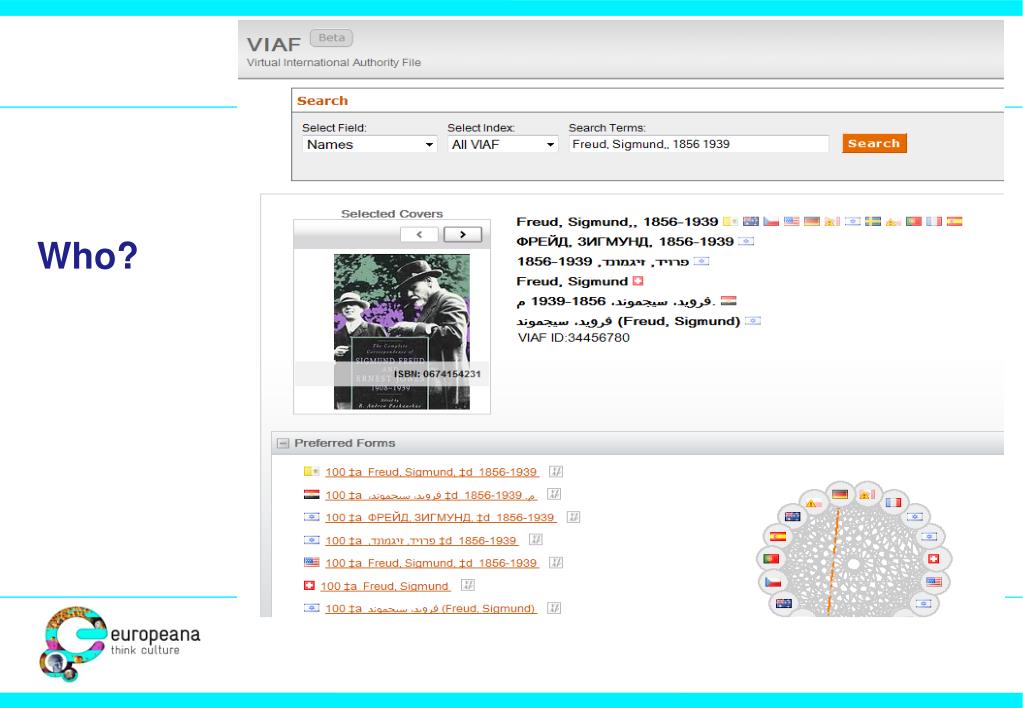Click the record icon next to Arabic '(Freud, Sigmund)'
The image size is (1023, 708).
554,608
